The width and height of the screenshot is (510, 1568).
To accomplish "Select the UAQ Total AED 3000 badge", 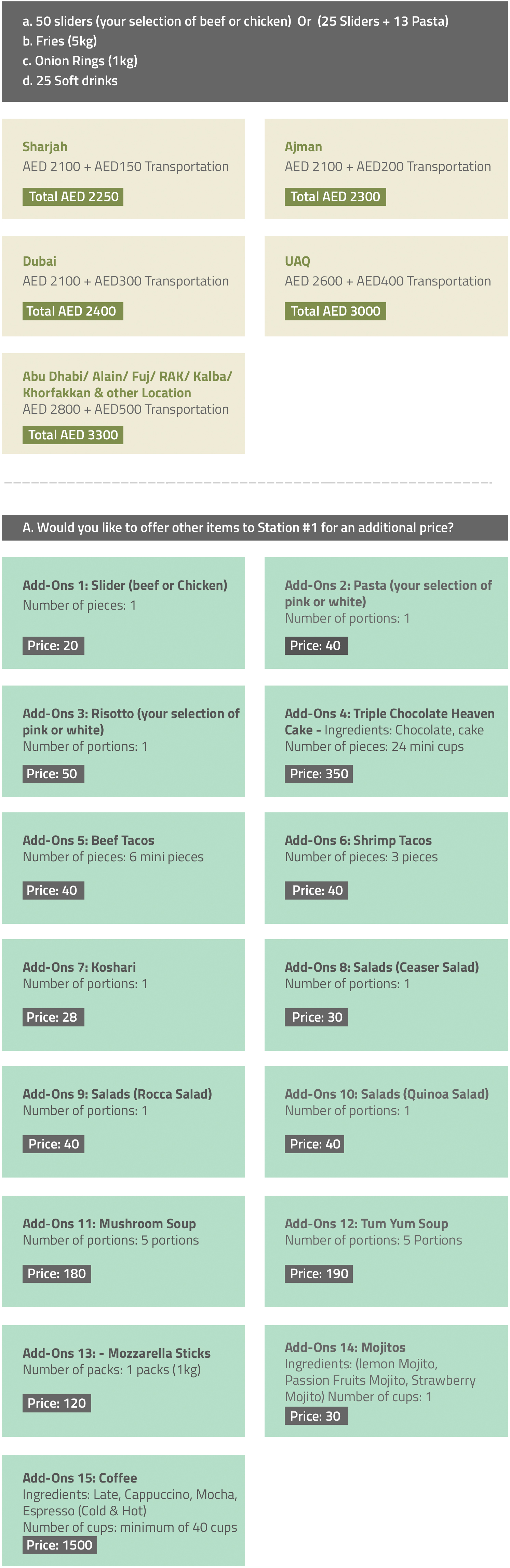I will (335, 311).
